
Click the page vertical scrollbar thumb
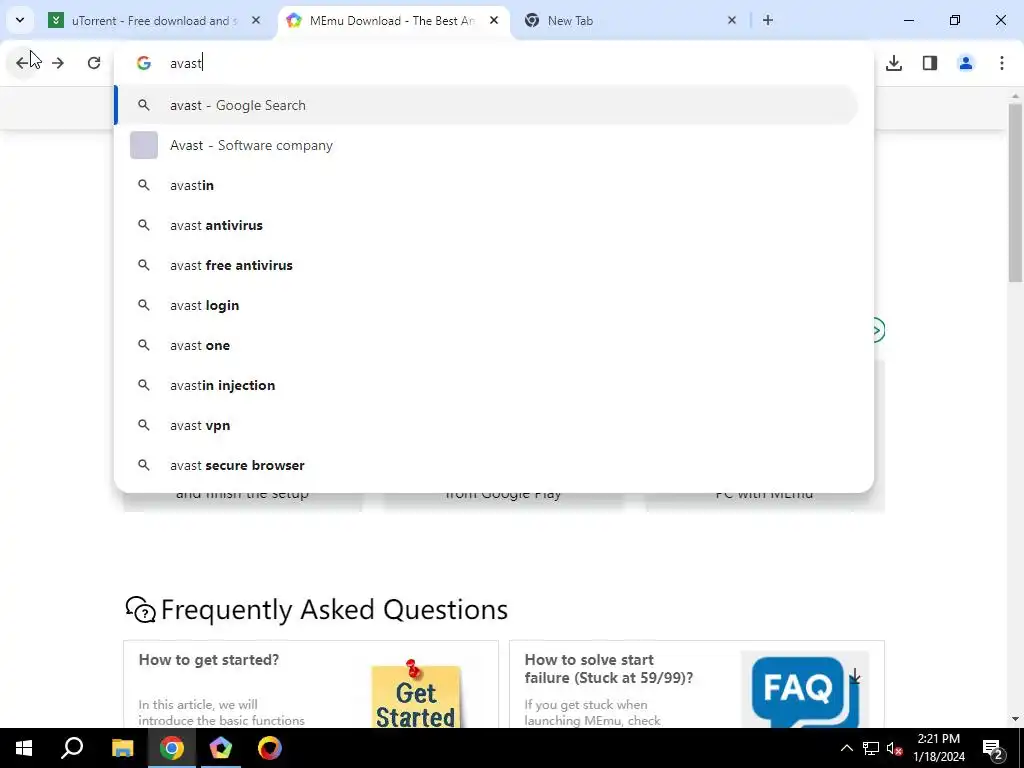pyautogui.click(x=1015, y=193)
